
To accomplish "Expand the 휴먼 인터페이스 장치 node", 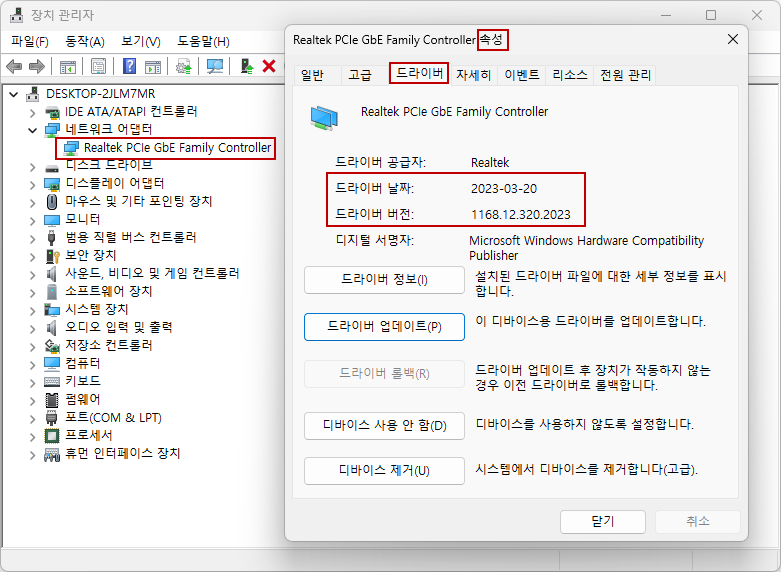I will 32,454.
